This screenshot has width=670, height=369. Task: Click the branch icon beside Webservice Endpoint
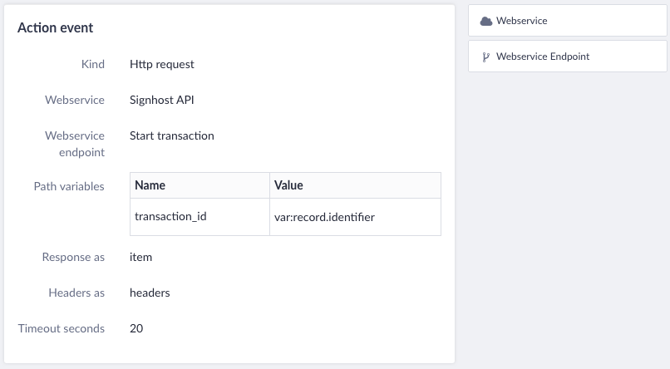(x=486, y=57)
